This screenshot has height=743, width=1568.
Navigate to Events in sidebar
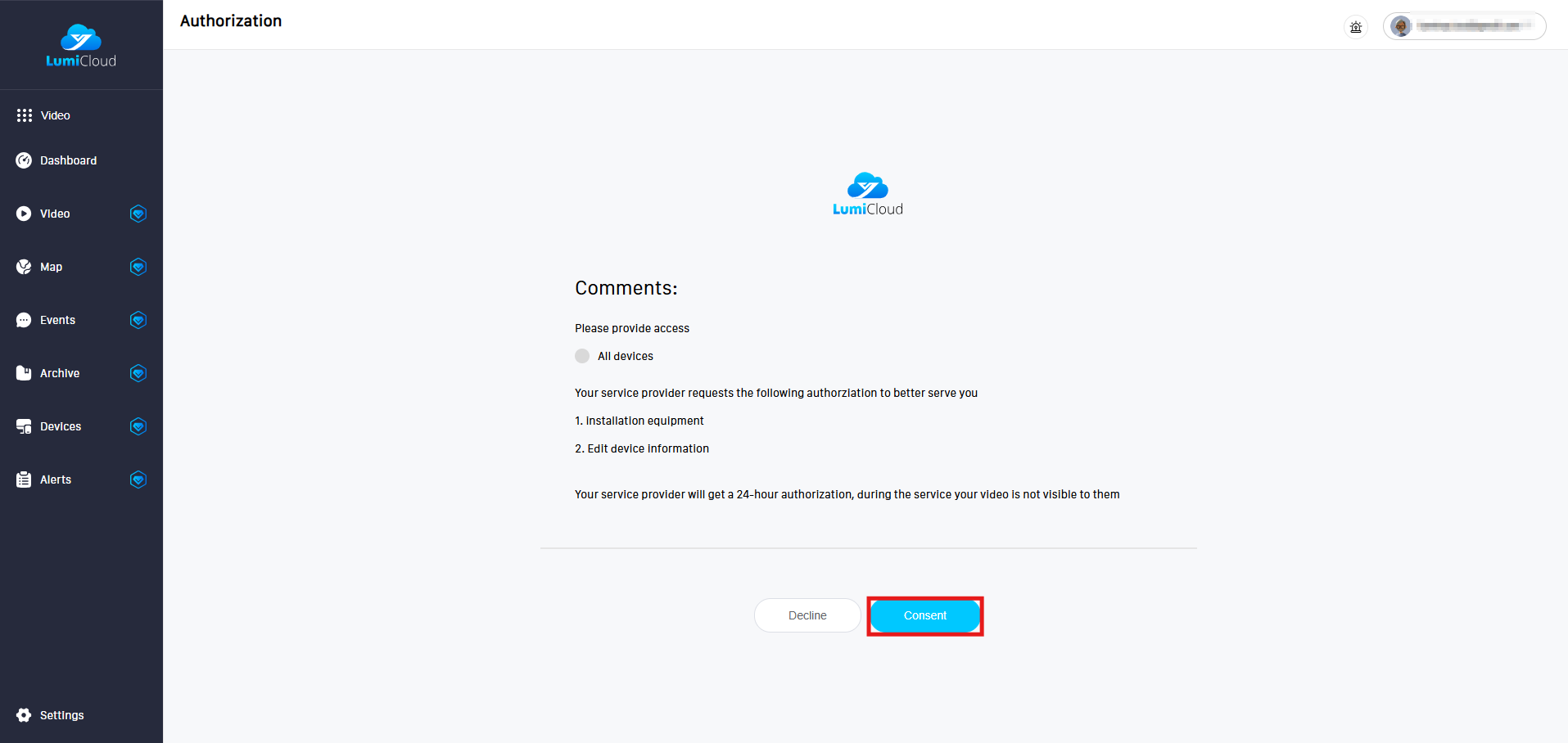click(57, 320)
